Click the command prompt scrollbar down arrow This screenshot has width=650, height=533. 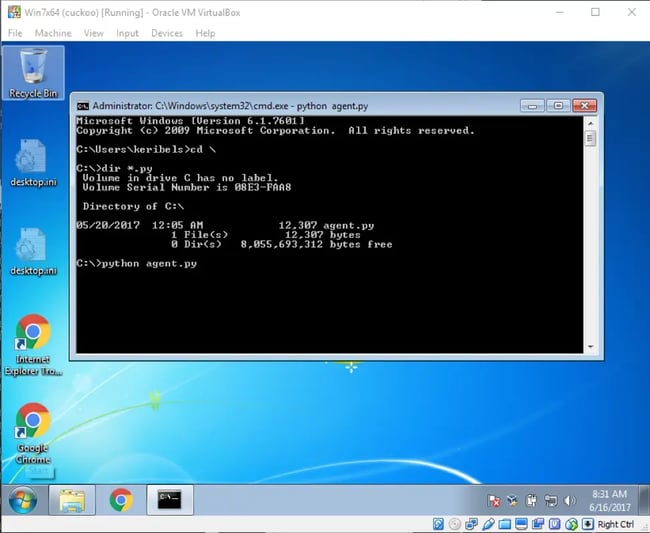point(591,346)
